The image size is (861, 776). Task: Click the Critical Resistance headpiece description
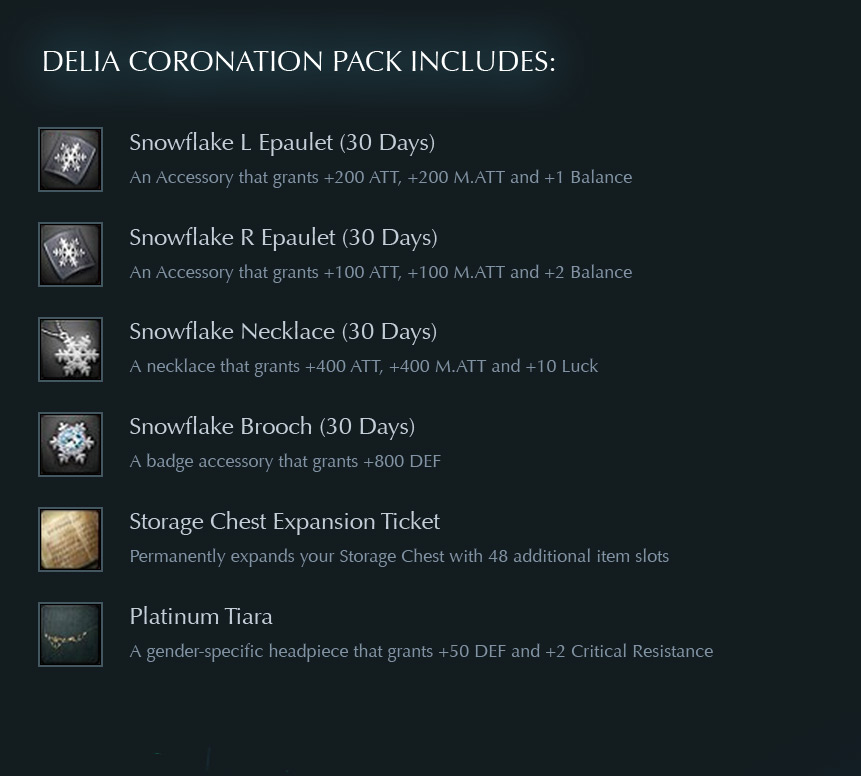(421, 651)
